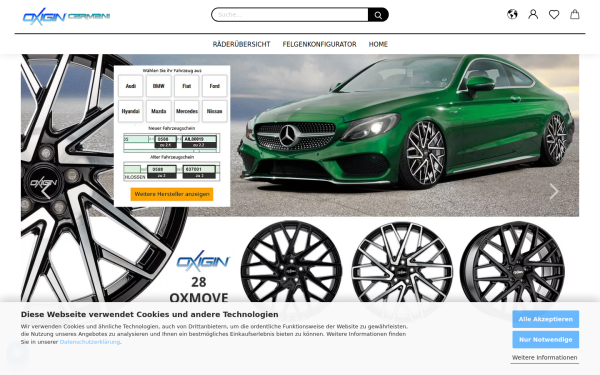The image size is (600, 375).
Task: Select Fiat vehicle brand
Action: tap(187, 86)
